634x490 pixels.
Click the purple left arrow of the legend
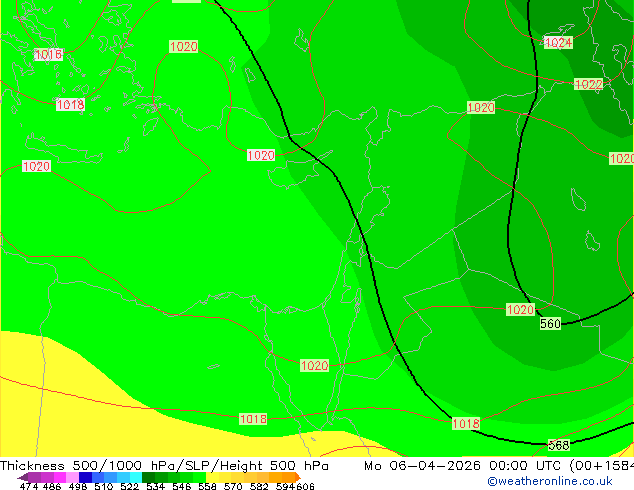pos(23,477)
